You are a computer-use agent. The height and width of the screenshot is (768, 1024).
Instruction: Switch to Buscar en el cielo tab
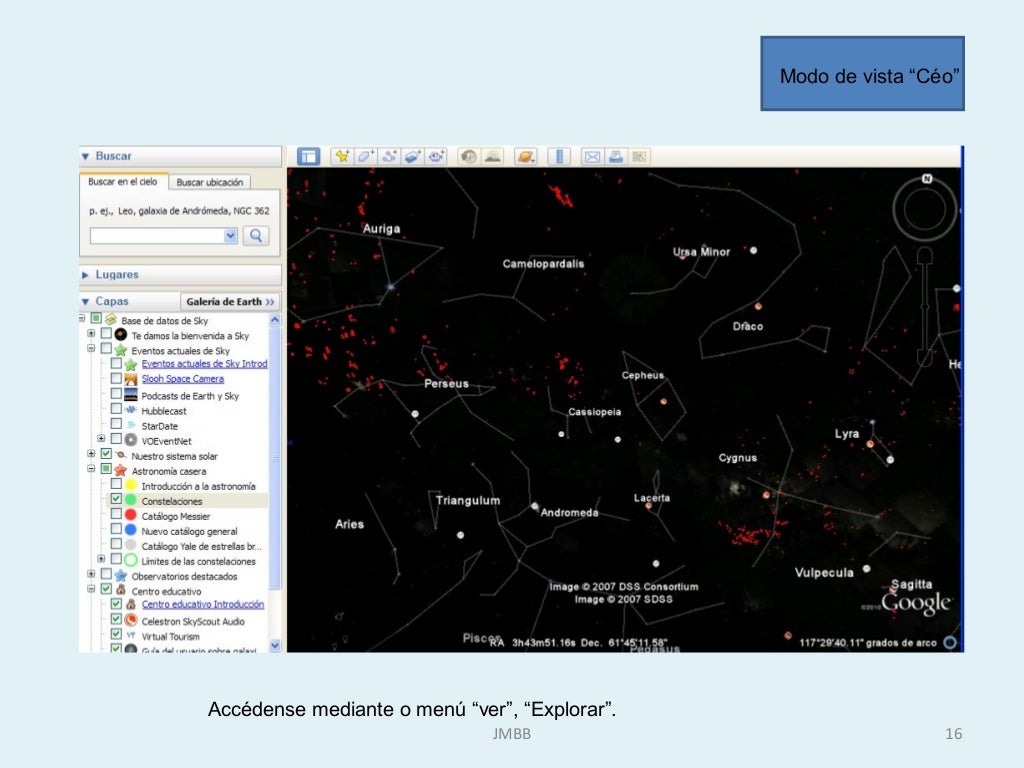point(123,182)
